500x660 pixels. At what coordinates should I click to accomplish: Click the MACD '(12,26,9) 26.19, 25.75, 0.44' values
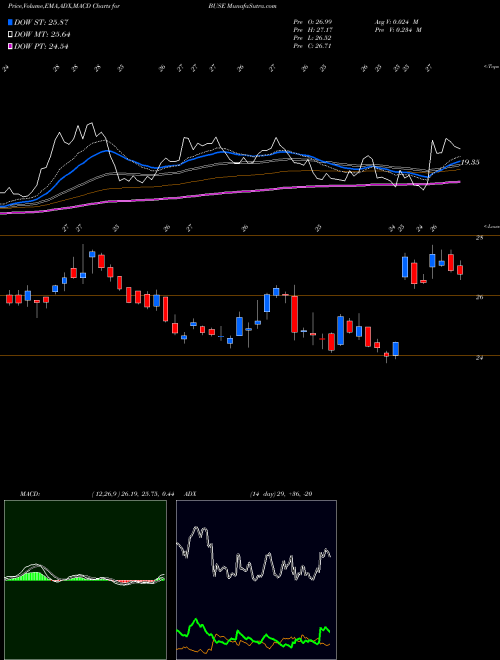point(132,494)
